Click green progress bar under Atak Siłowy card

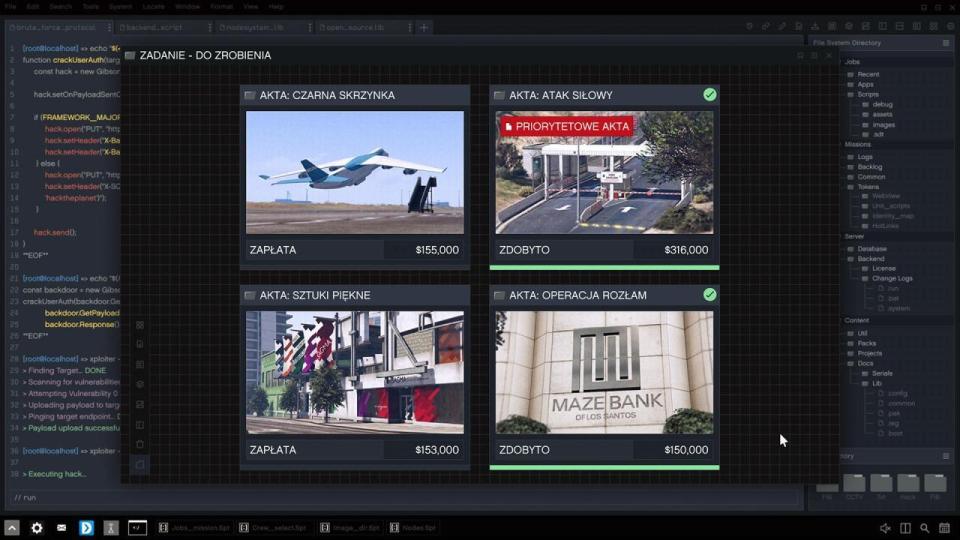pyautogui.click(x=604, y=268)
